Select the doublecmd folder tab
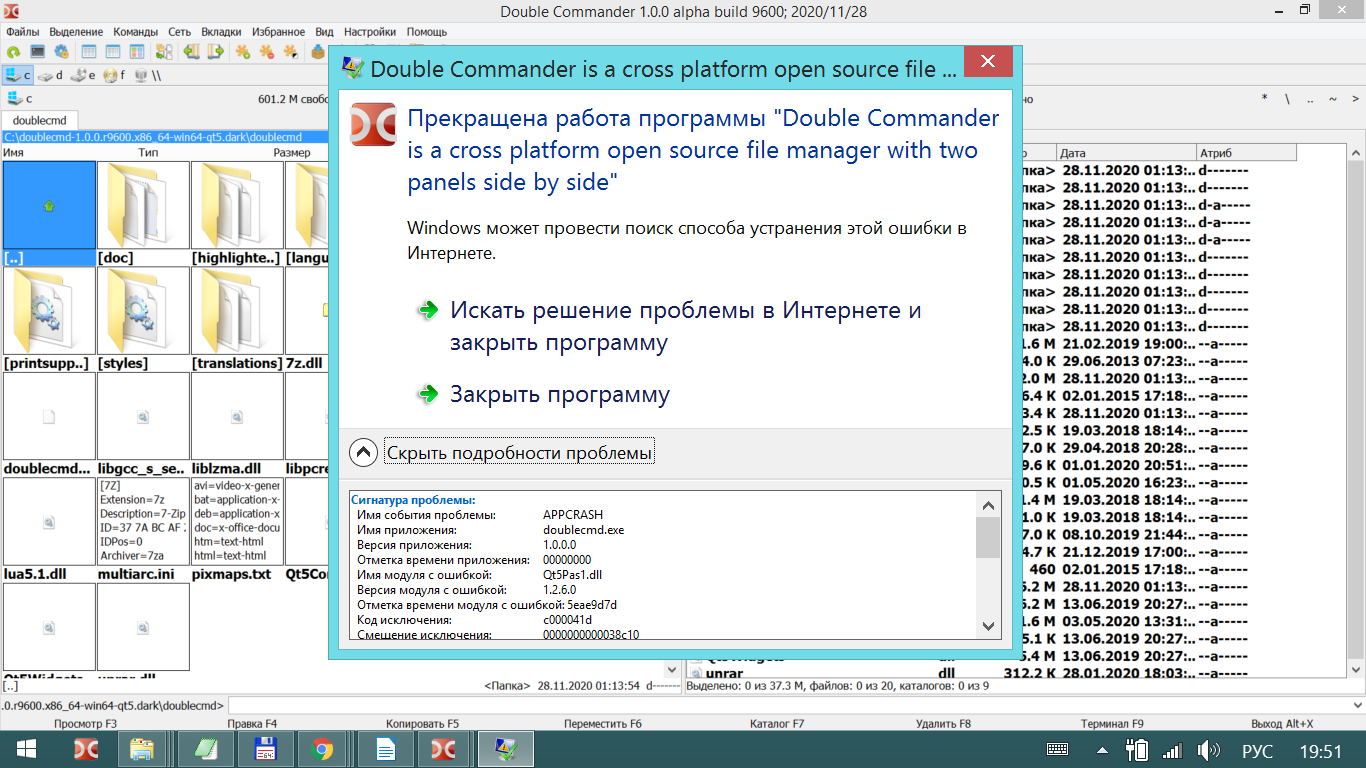Screen dimensions: 1366x768 31,120
